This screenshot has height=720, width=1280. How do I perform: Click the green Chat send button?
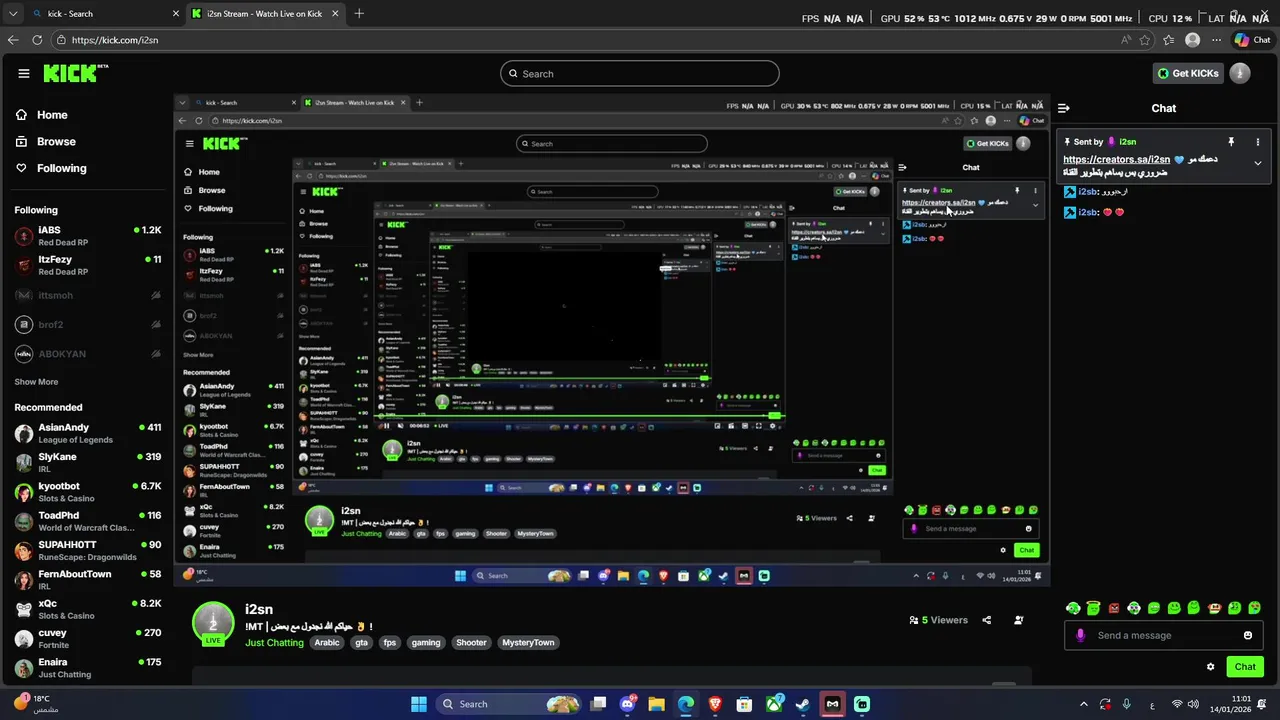(x=1245, y=667)
